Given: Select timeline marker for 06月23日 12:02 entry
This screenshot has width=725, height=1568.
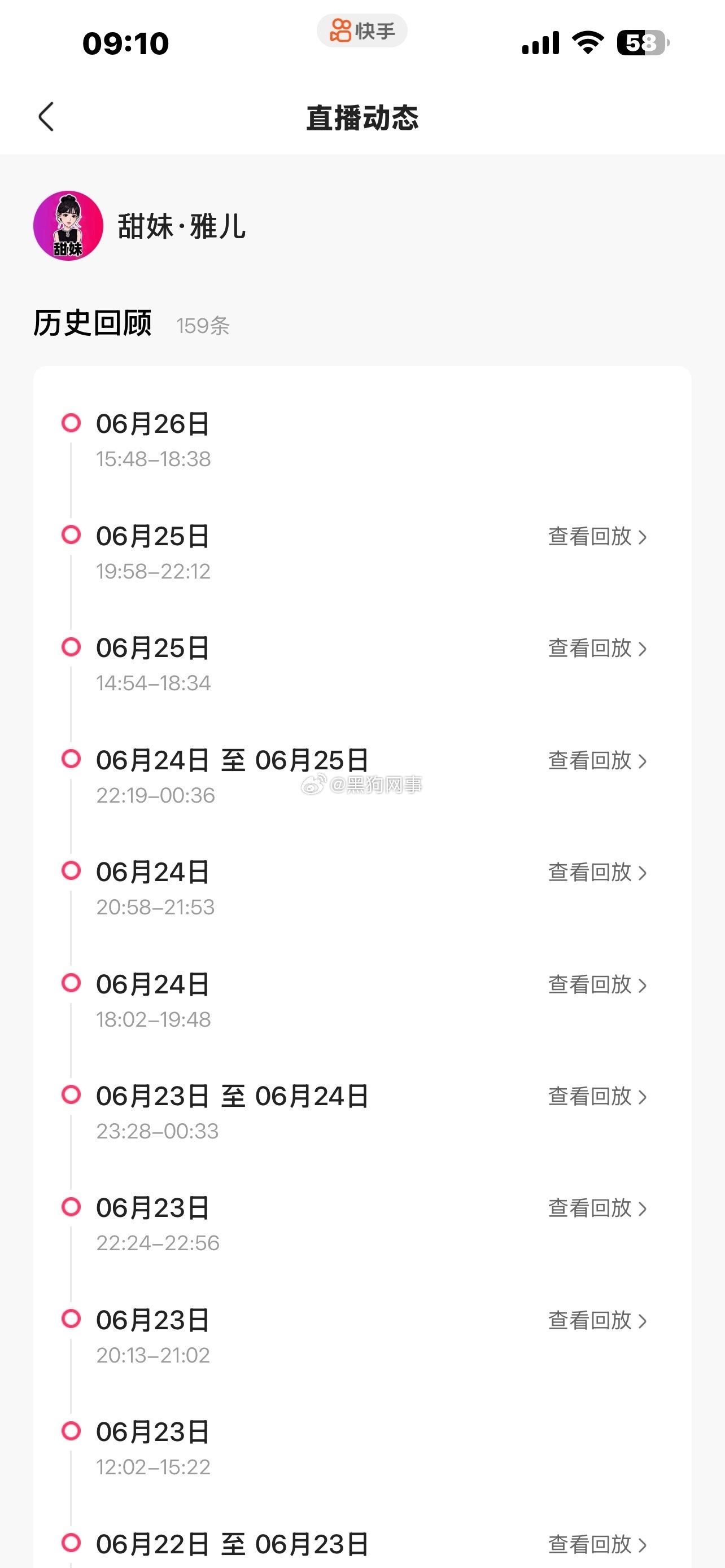Looking at the screenshot, I should 71,1431.
